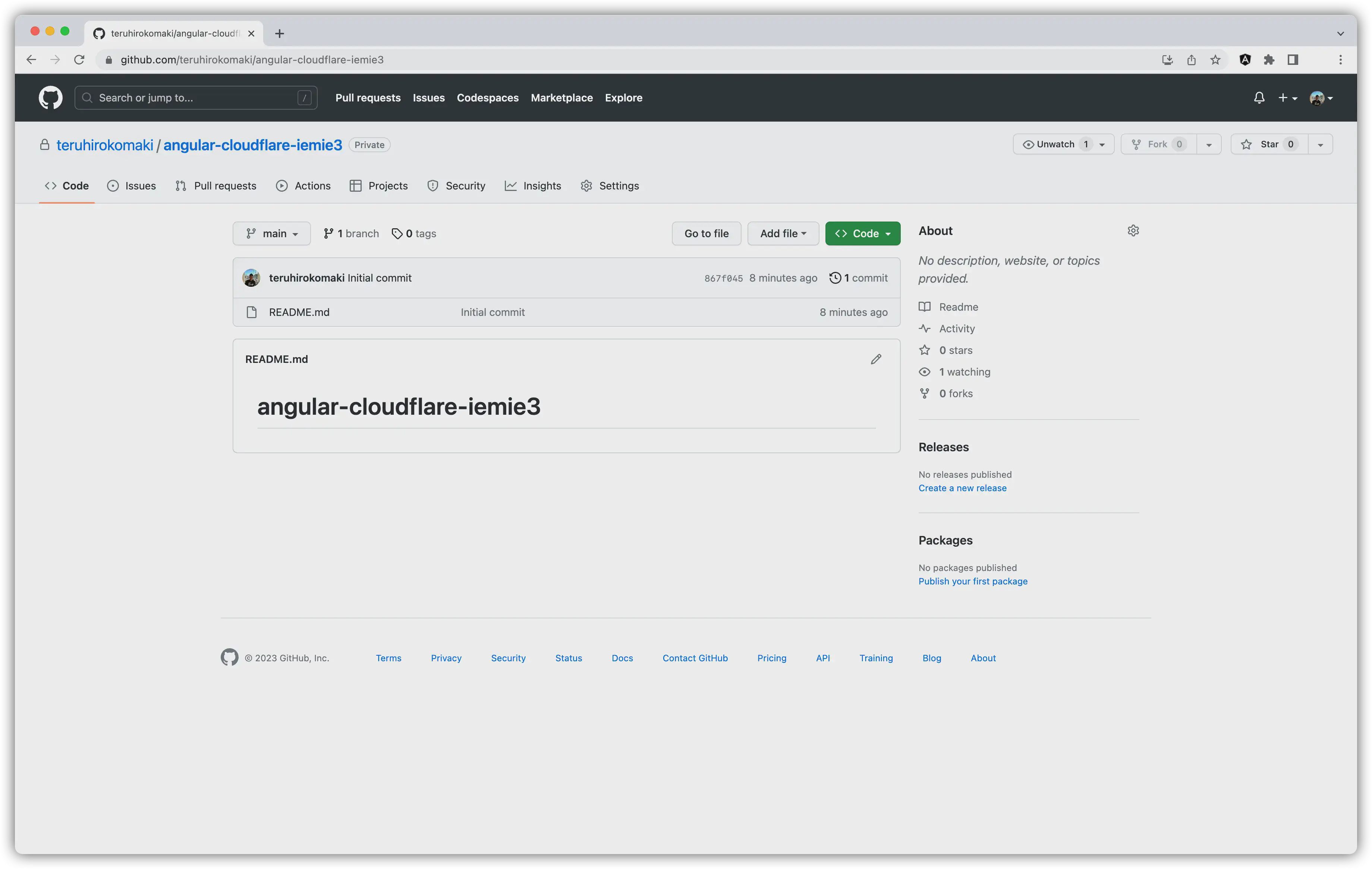
Task: Open the 1 watching link
Action: pyautogui.click(x=954, y=371)
